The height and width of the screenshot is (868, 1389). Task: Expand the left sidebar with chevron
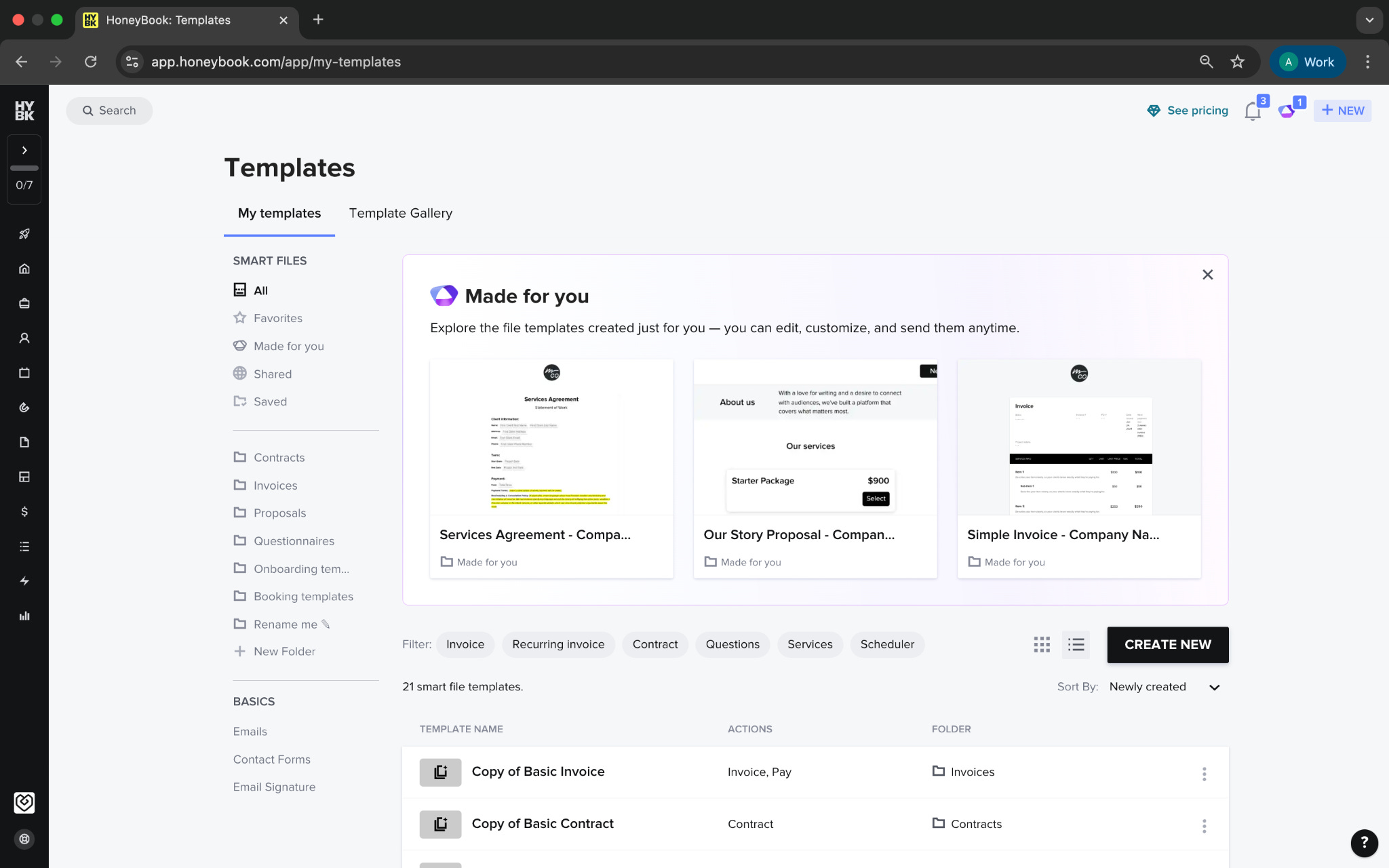pos(24,151)
